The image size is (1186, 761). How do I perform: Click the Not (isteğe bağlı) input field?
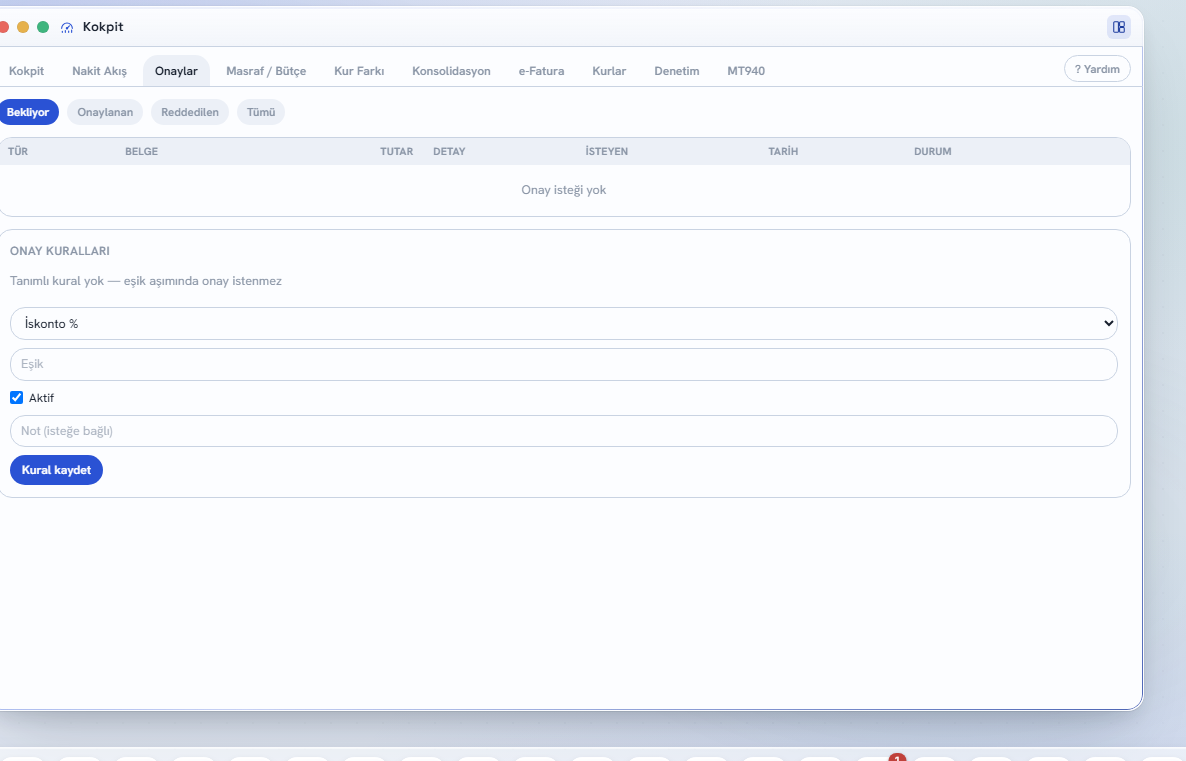click(x=564, y=431)
